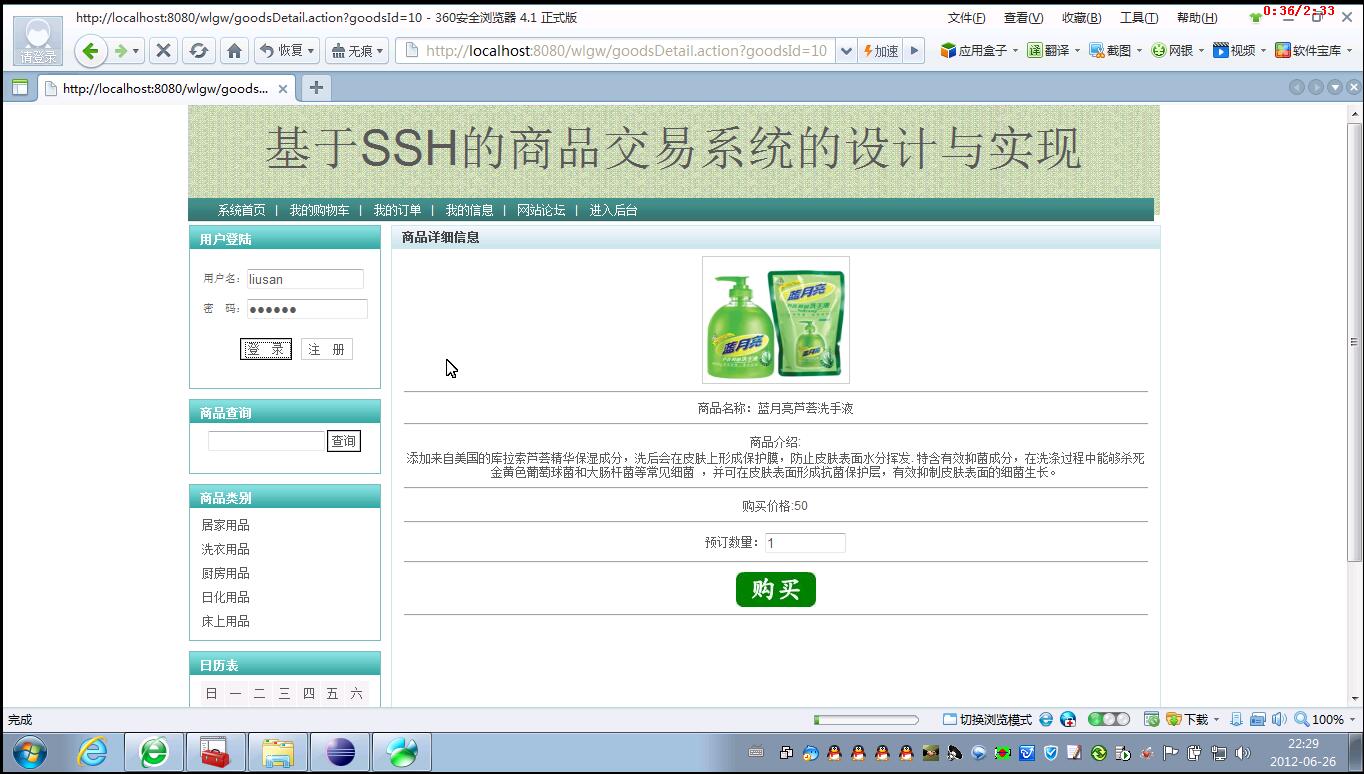Open the Windows Start menu
Screen dimensions: 1364x774
point(30,752)
